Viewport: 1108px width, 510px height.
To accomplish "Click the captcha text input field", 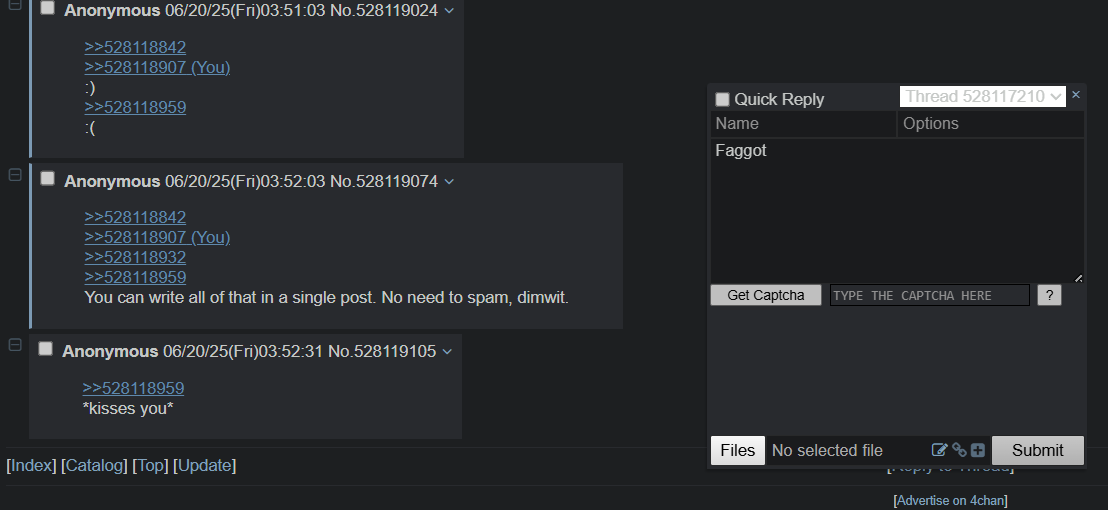I will click(x=930, y=295).
